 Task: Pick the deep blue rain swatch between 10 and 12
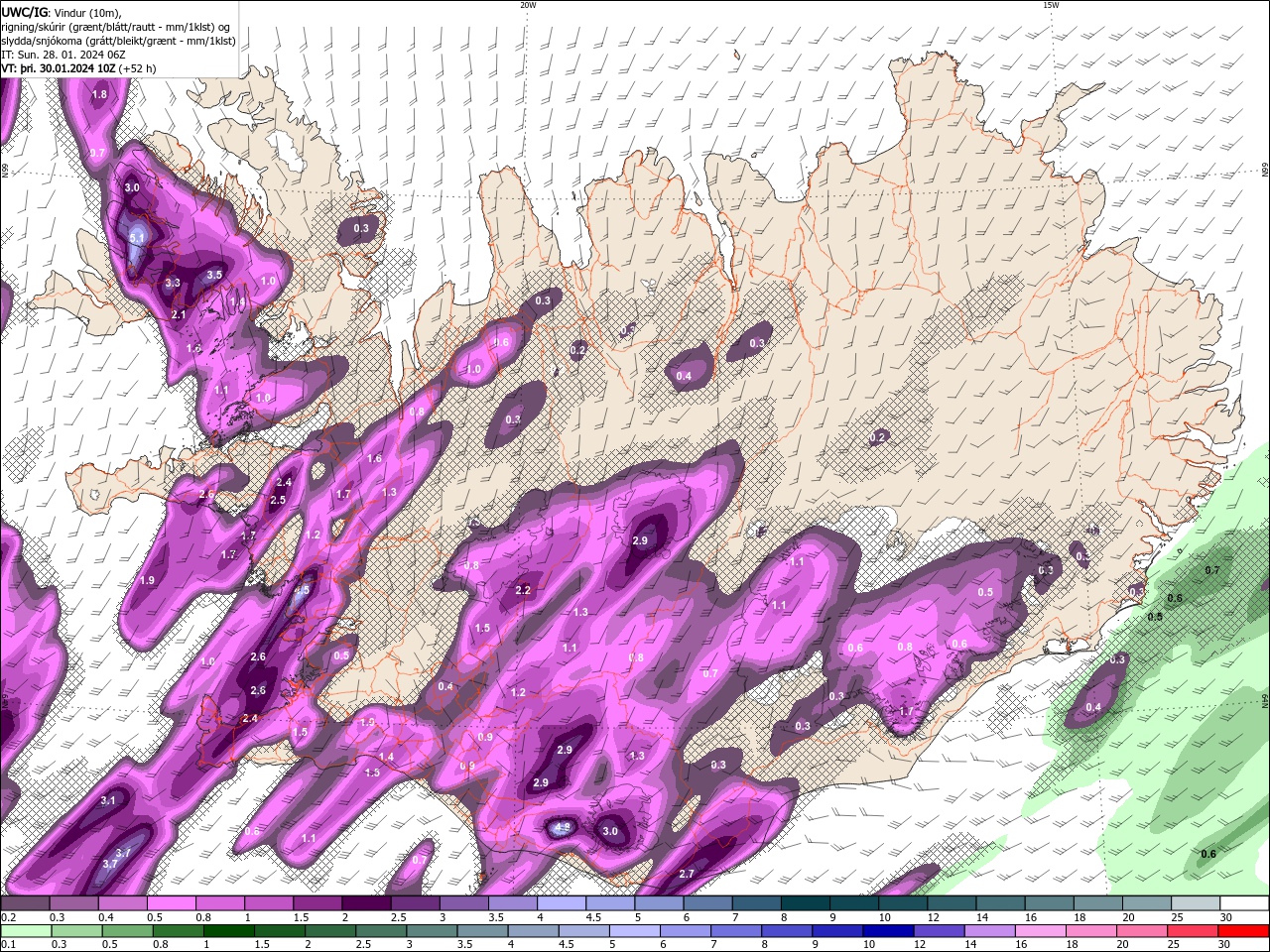887,930
